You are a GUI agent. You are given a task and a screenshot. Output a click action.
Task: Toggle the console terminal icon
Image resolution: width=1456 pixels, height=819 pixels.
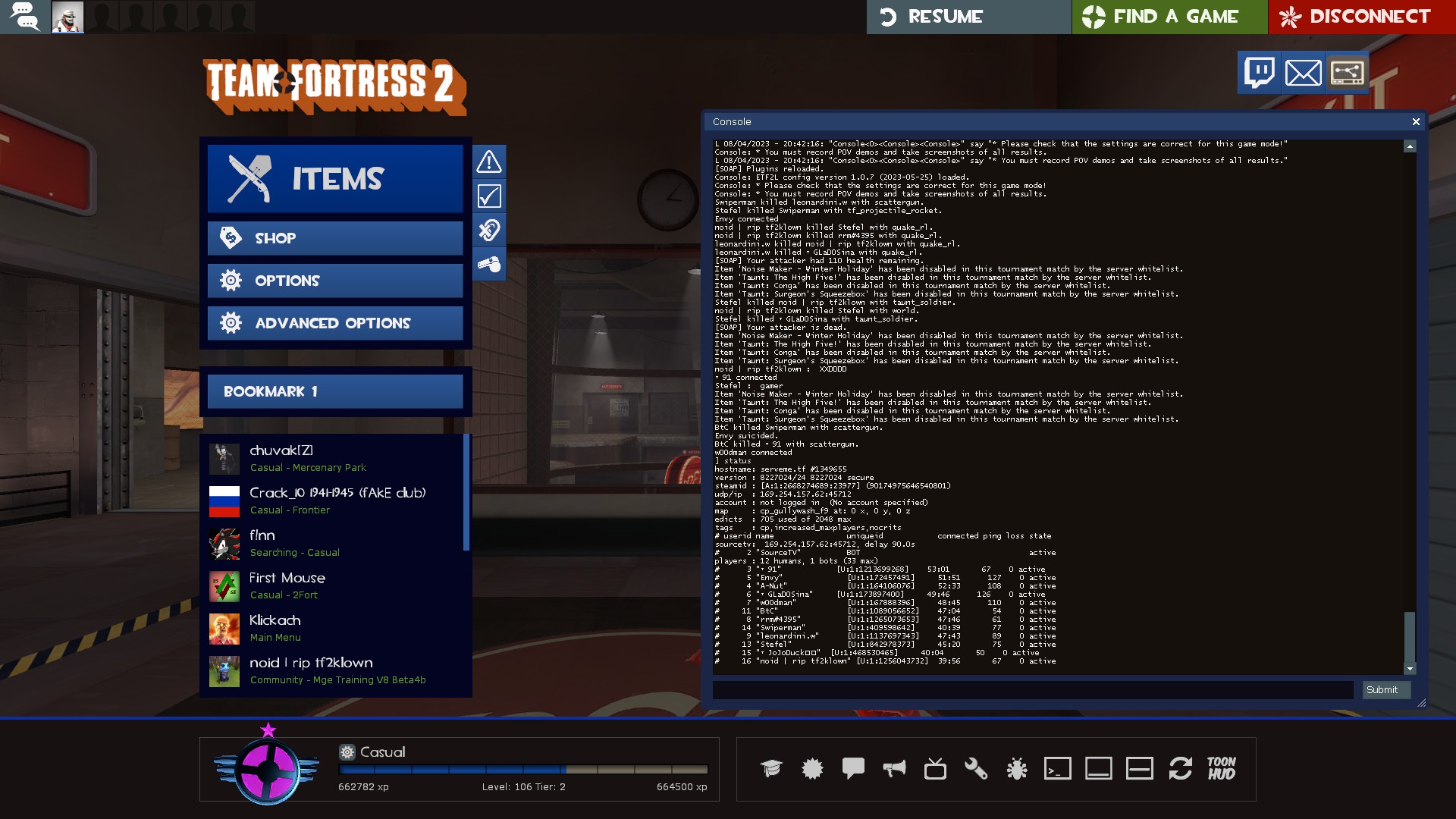click(x=1058, y=768)
